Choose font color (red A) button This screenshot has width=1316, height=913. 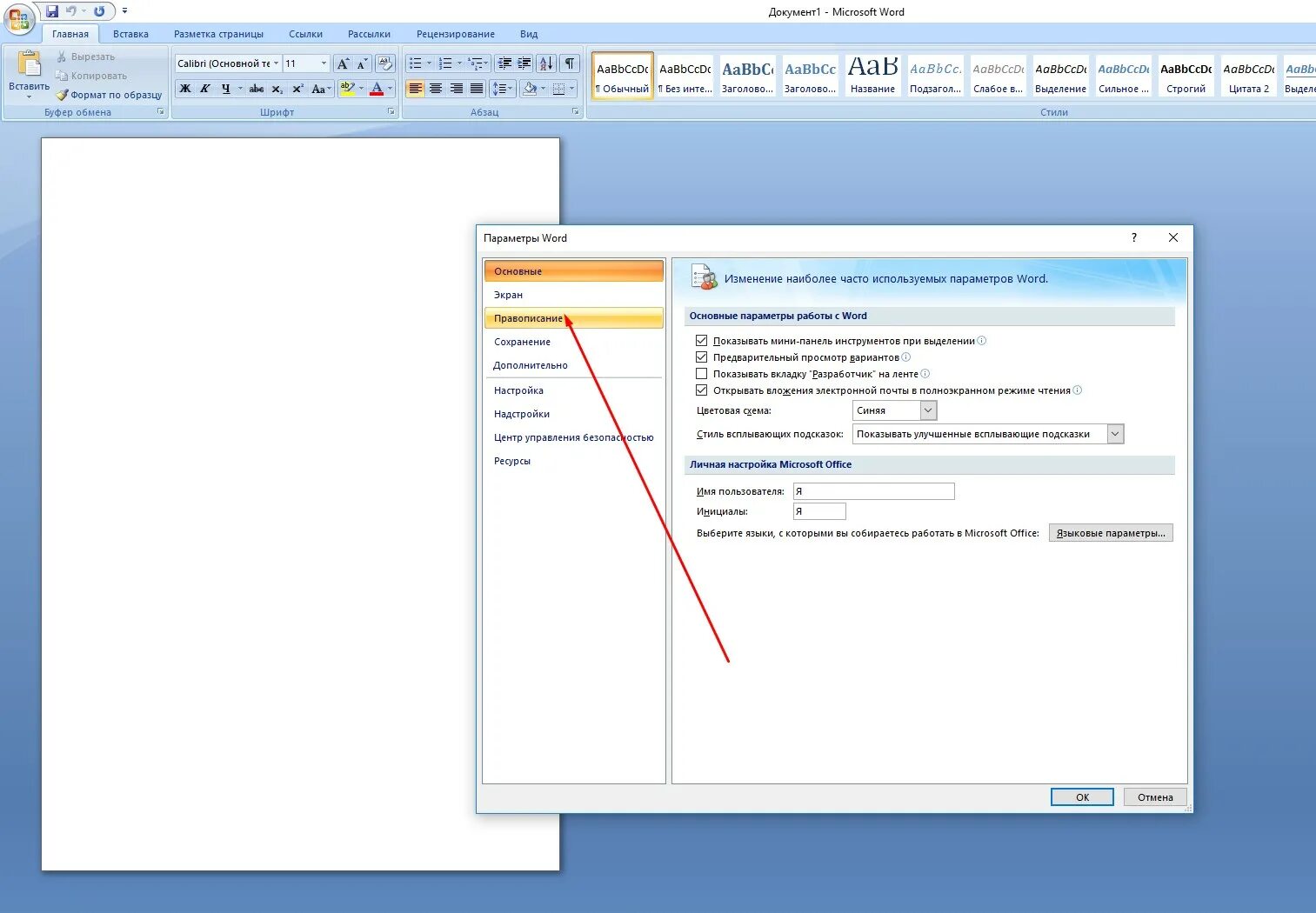pos(377,89)
